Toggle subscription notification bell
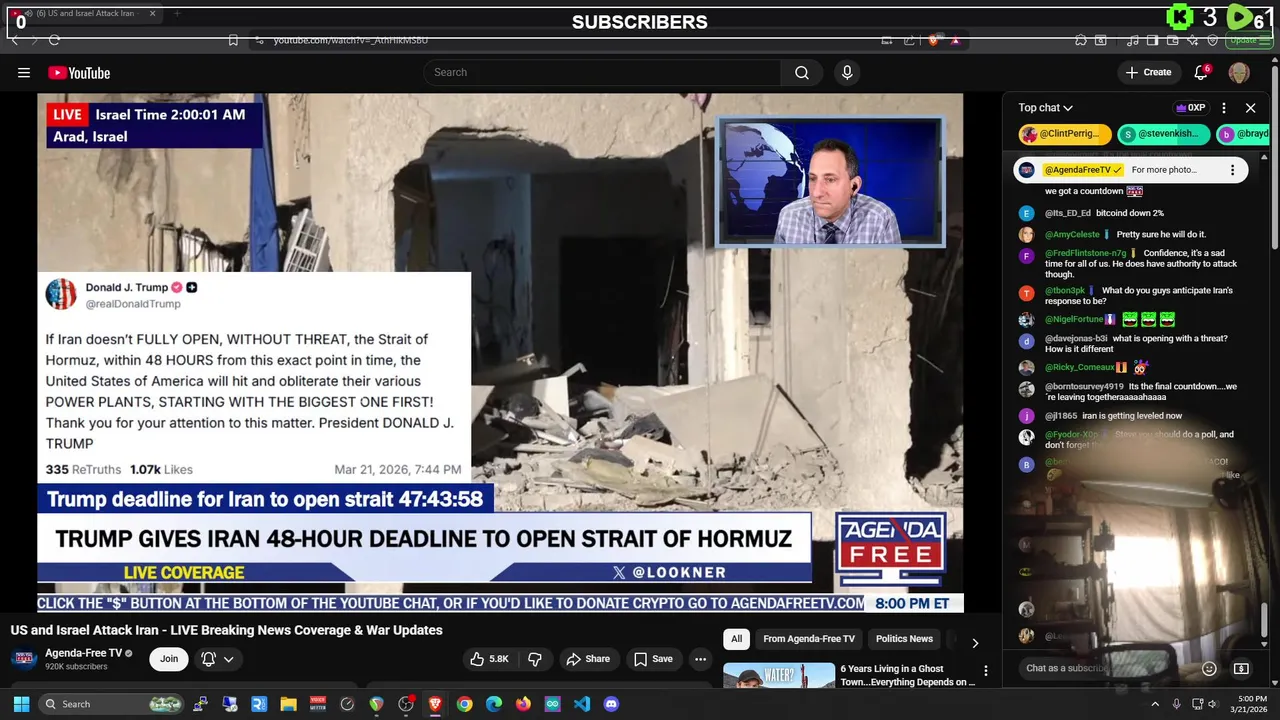The image size is (1280, 720). point(209,659)
